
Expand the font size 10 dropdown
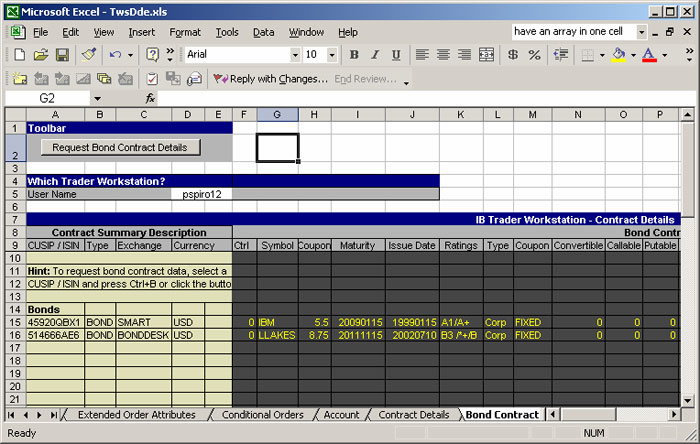(332, 55)
